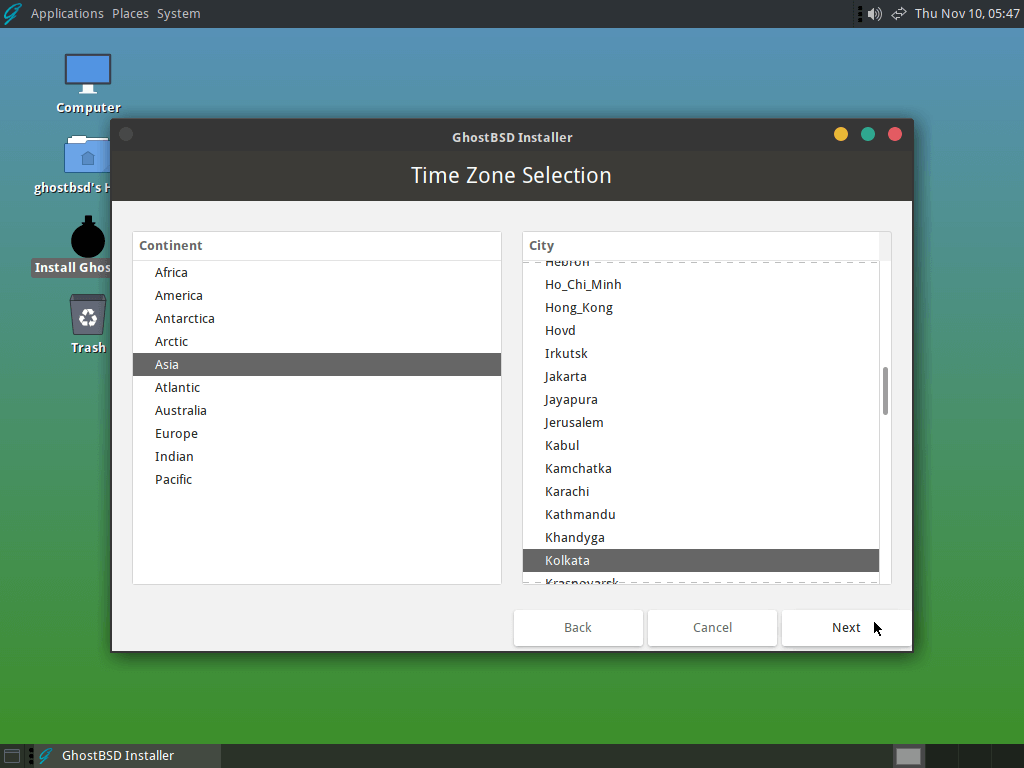The image size is (1024, 768).
Task: Choose Hovd city
Action: pos(701,330)
